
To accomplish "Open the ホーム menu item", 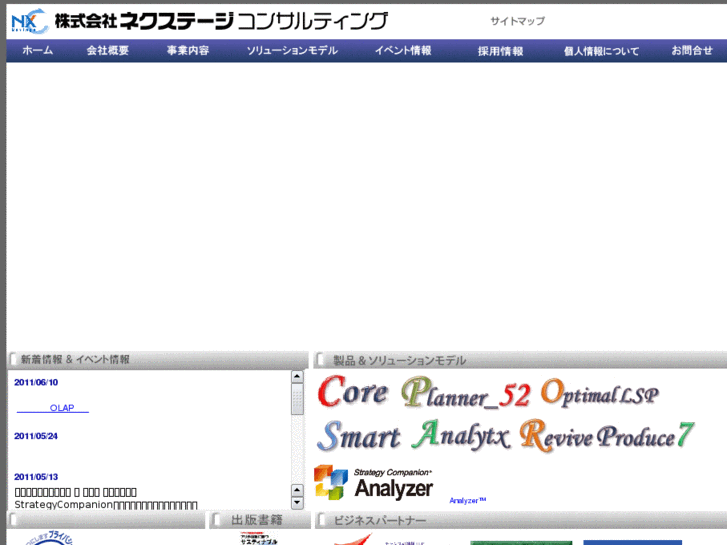I will click(x=38, y=51).
